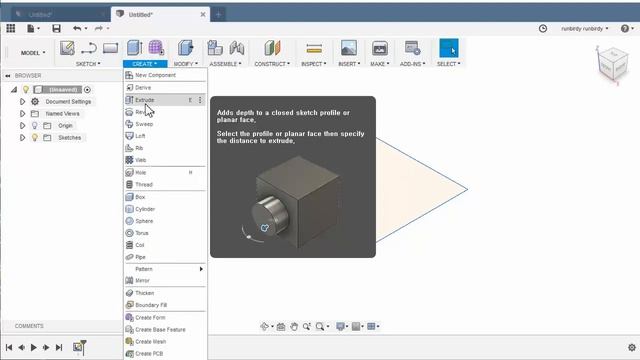
Task: Open the job status clock icon
Action: 543,28
